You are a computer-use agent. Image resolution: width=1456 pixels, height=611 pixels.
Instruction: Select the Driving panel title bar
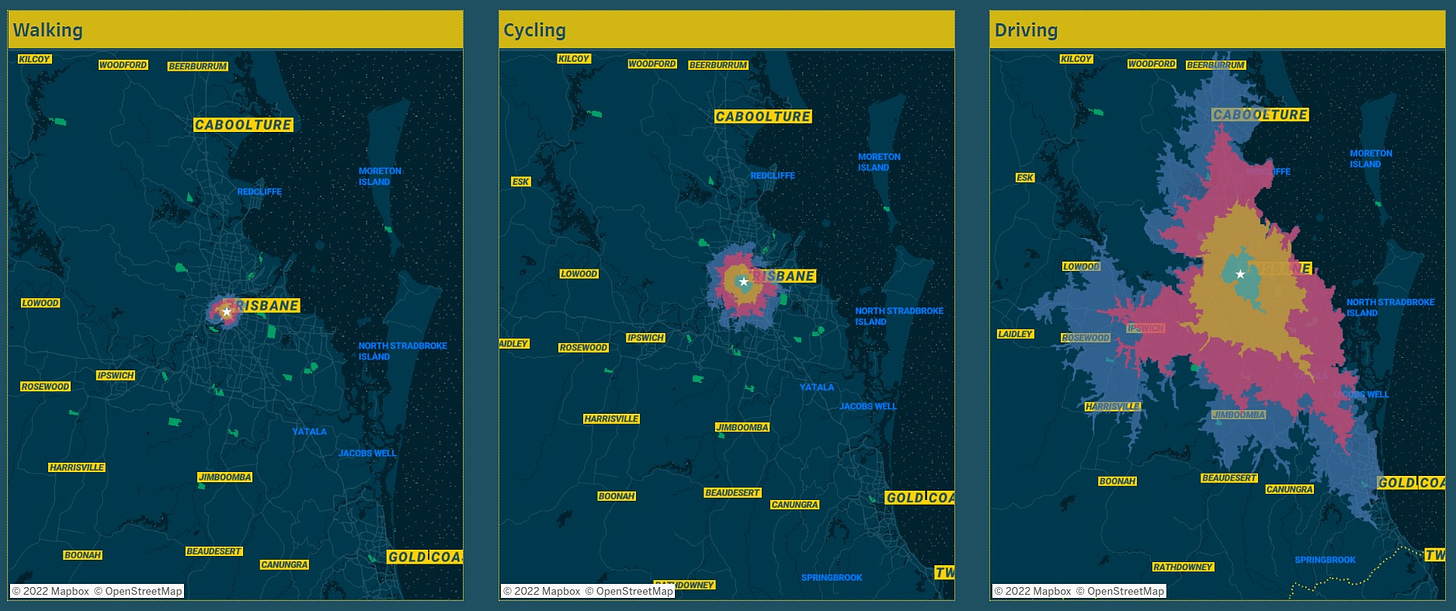pyautogui.click(x=1216, y=29)
